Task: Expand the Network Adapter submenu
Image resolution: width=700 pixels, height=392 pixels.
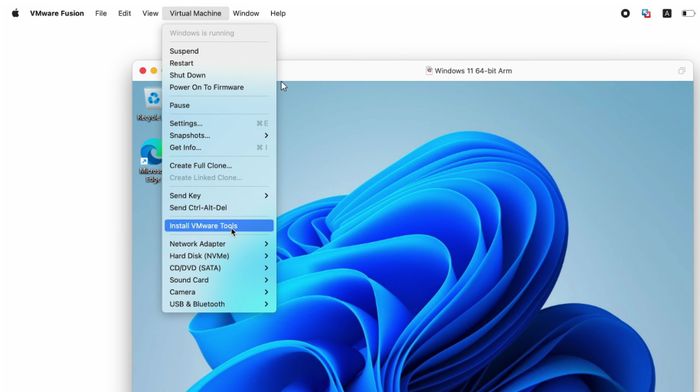Action: click(219, 244)
